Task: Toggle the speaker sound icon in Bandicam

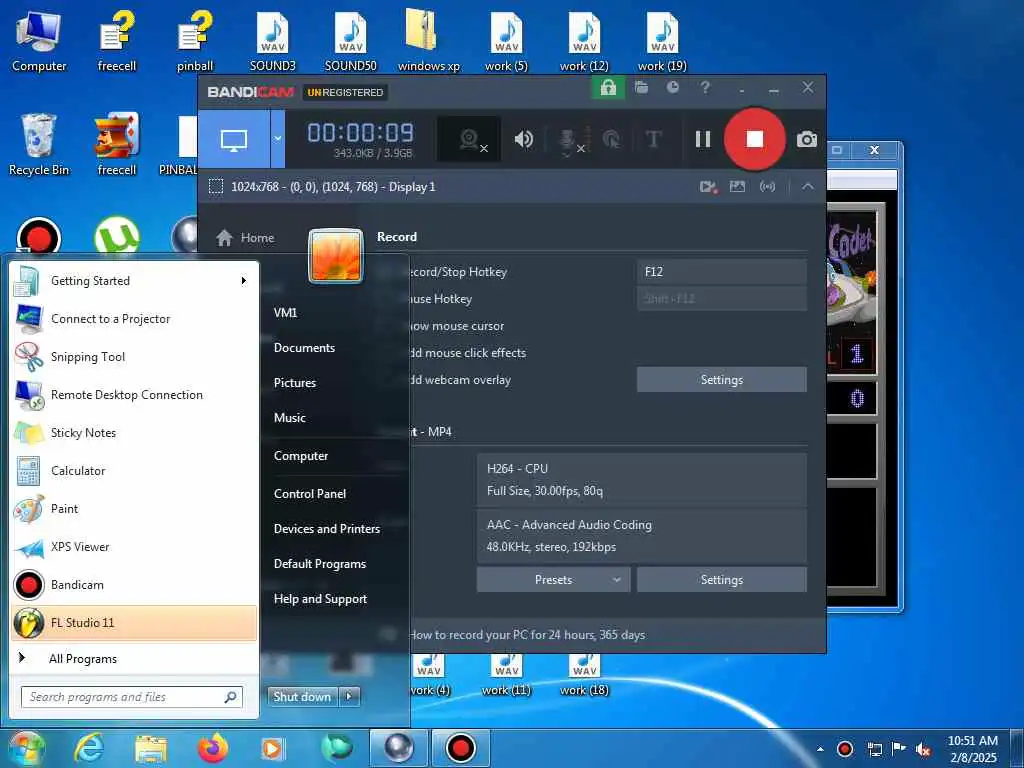Action: tap(523, 139)
